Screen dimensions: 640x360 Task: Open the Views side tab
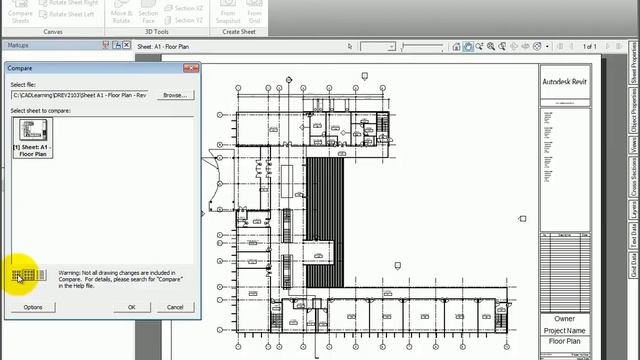633,145
